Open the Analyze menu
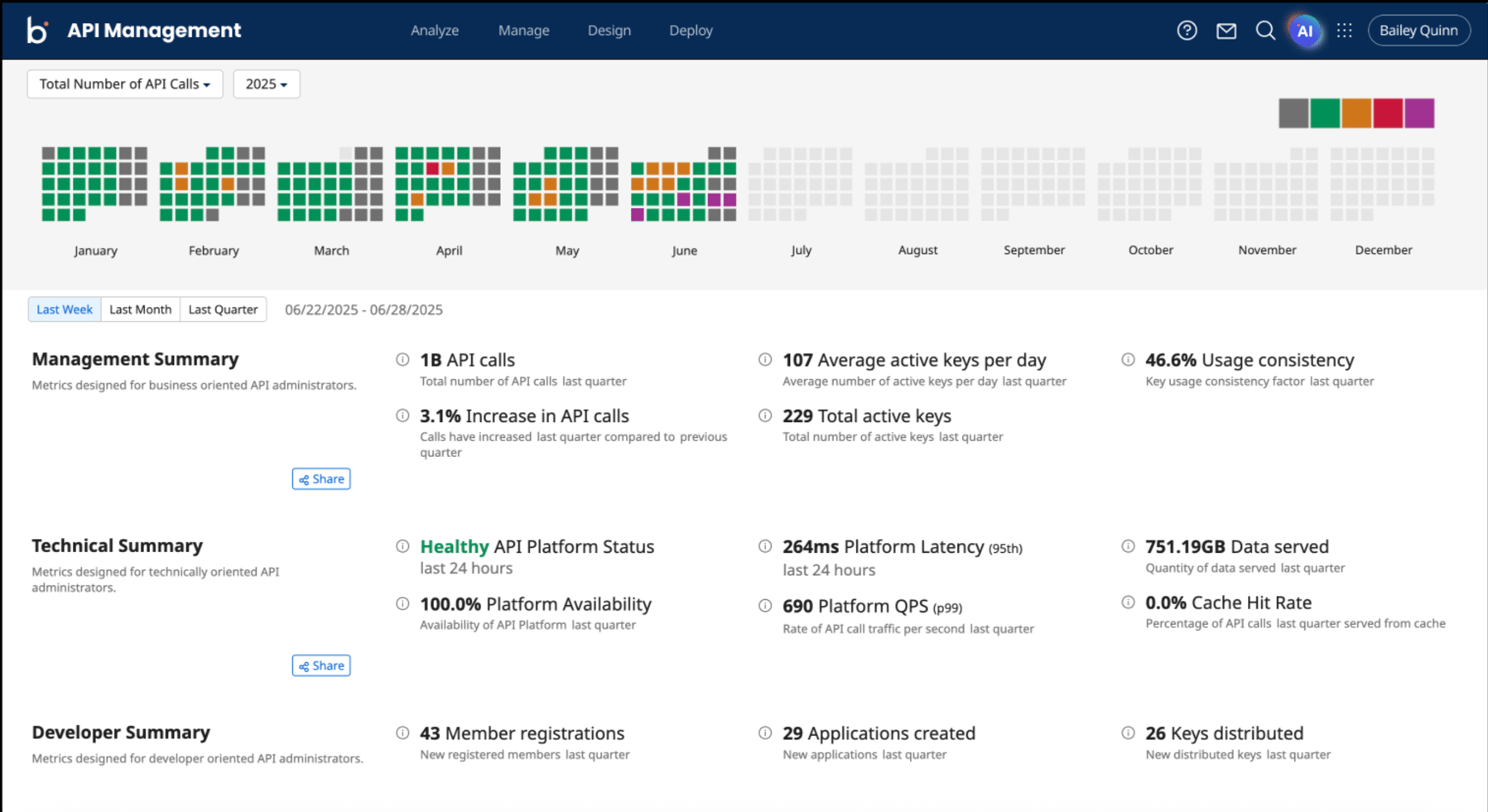This screenshot has height=812, width=1488. point(435,31)
